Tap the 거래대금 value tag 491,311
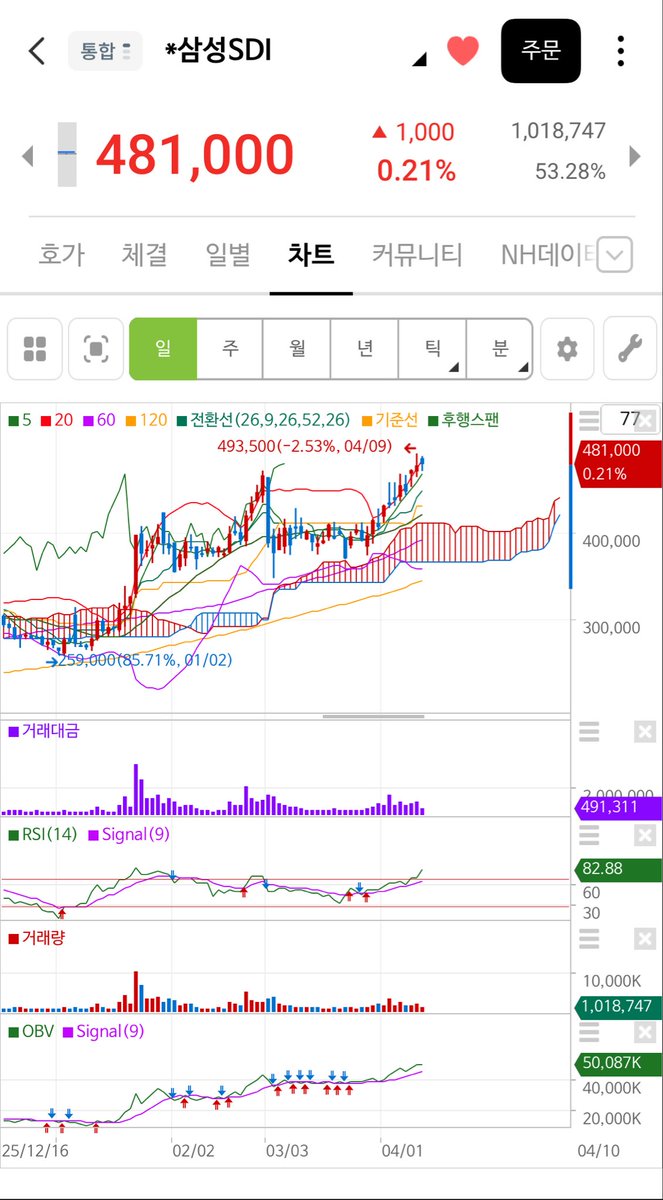 (x=616, y=808)
